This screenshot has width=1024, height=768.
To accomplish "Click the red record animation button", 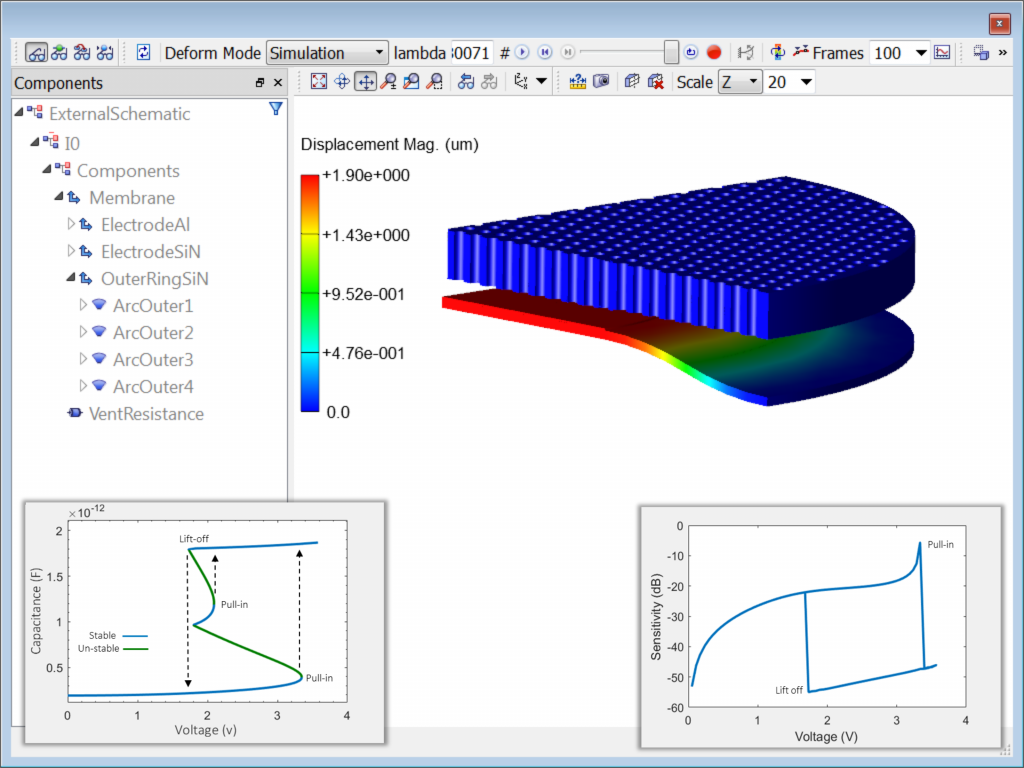I will 714,52.
